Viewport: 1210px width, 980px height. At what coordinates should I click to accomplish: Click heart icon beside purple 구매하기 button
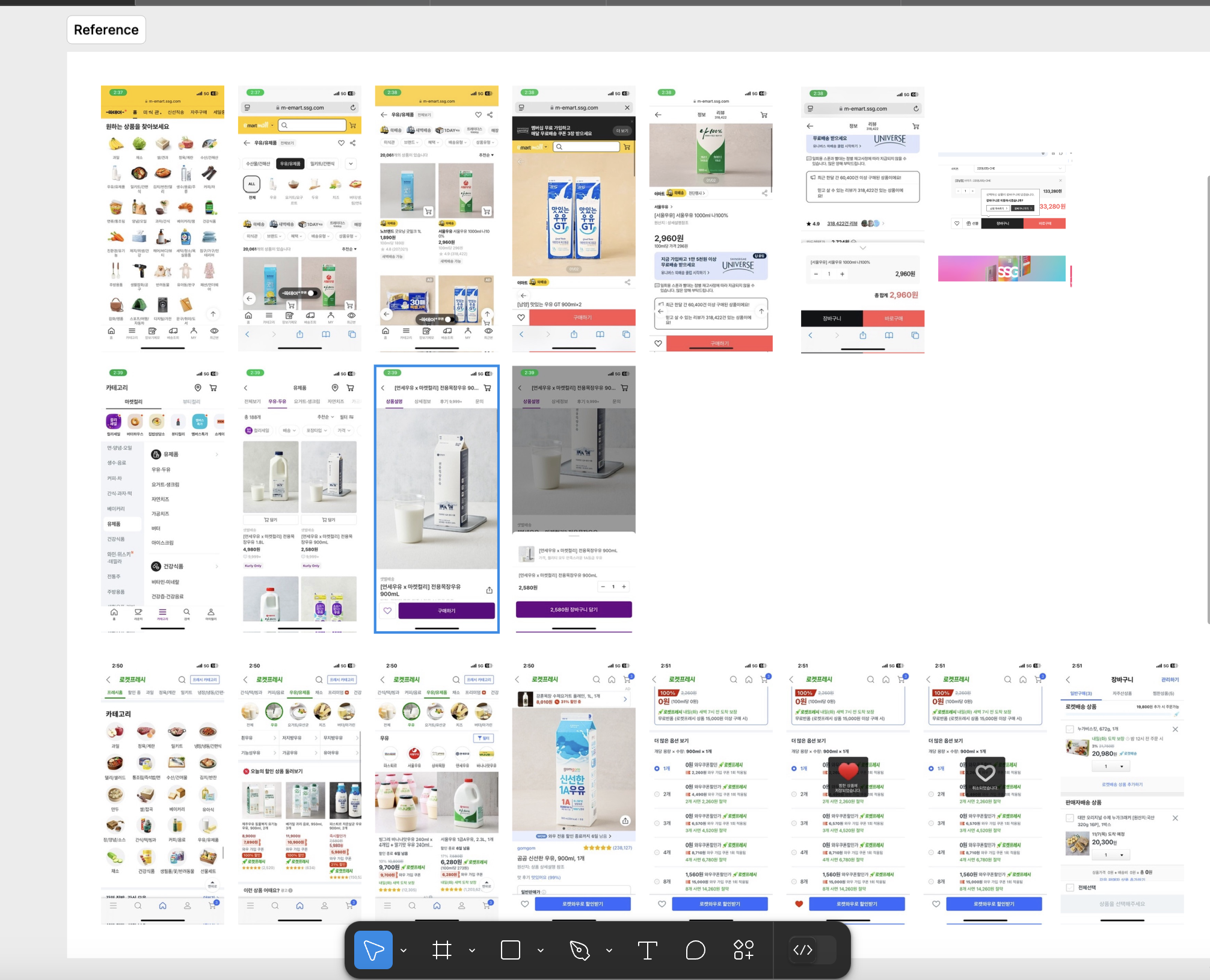click(x=387, y=610)
